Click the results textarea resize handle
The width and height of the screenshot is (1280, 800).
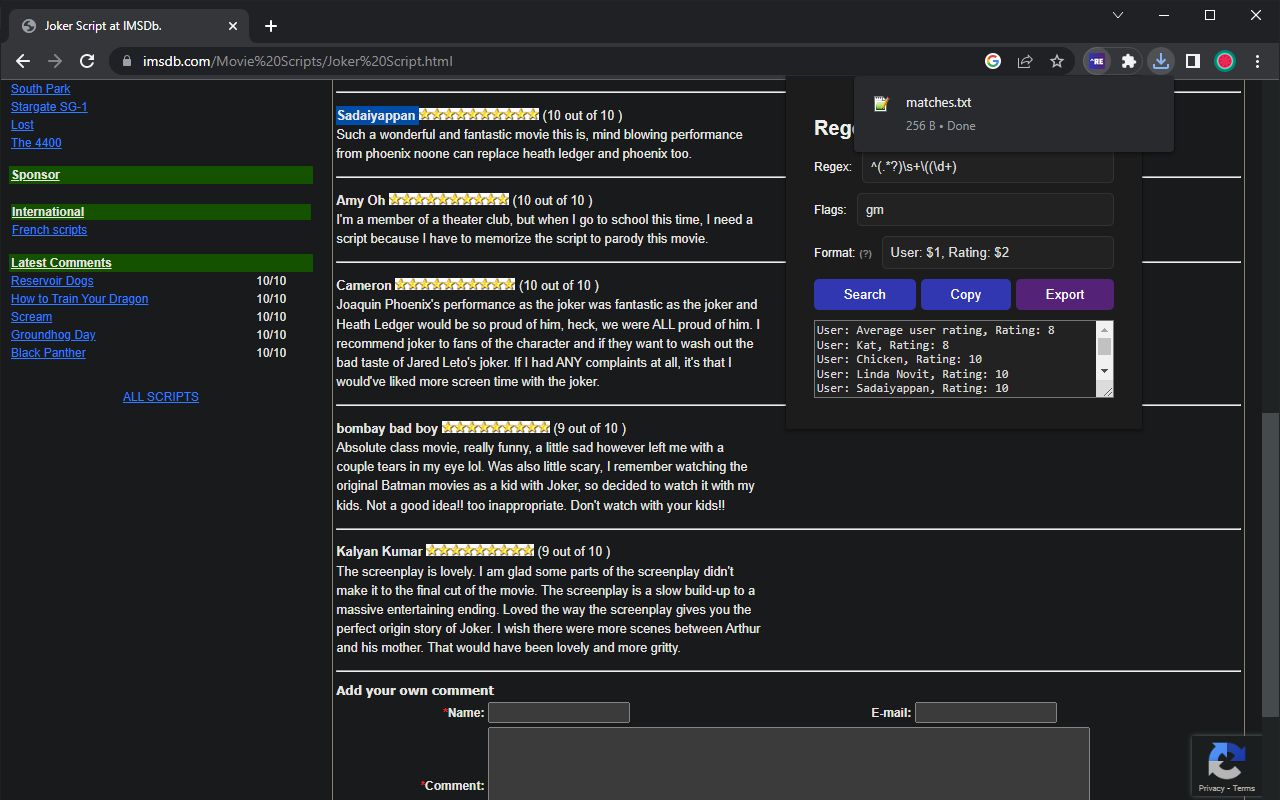tap(1107, 391)
